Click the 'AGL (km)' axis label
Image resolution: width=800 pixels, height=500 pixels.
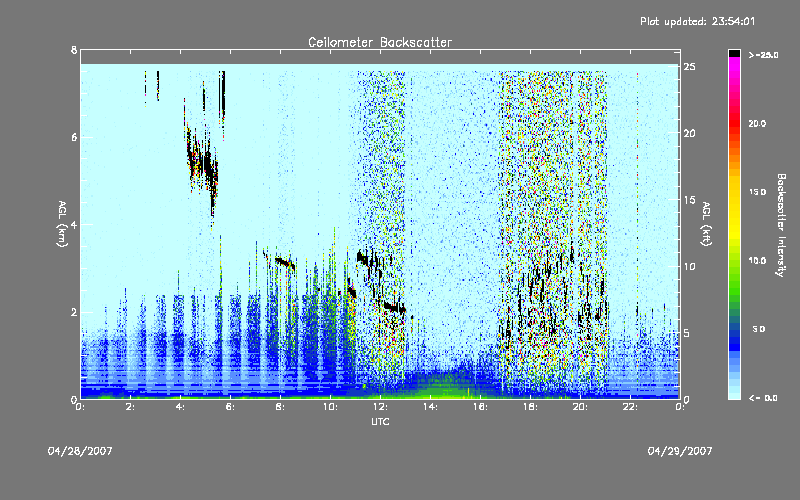62,224
